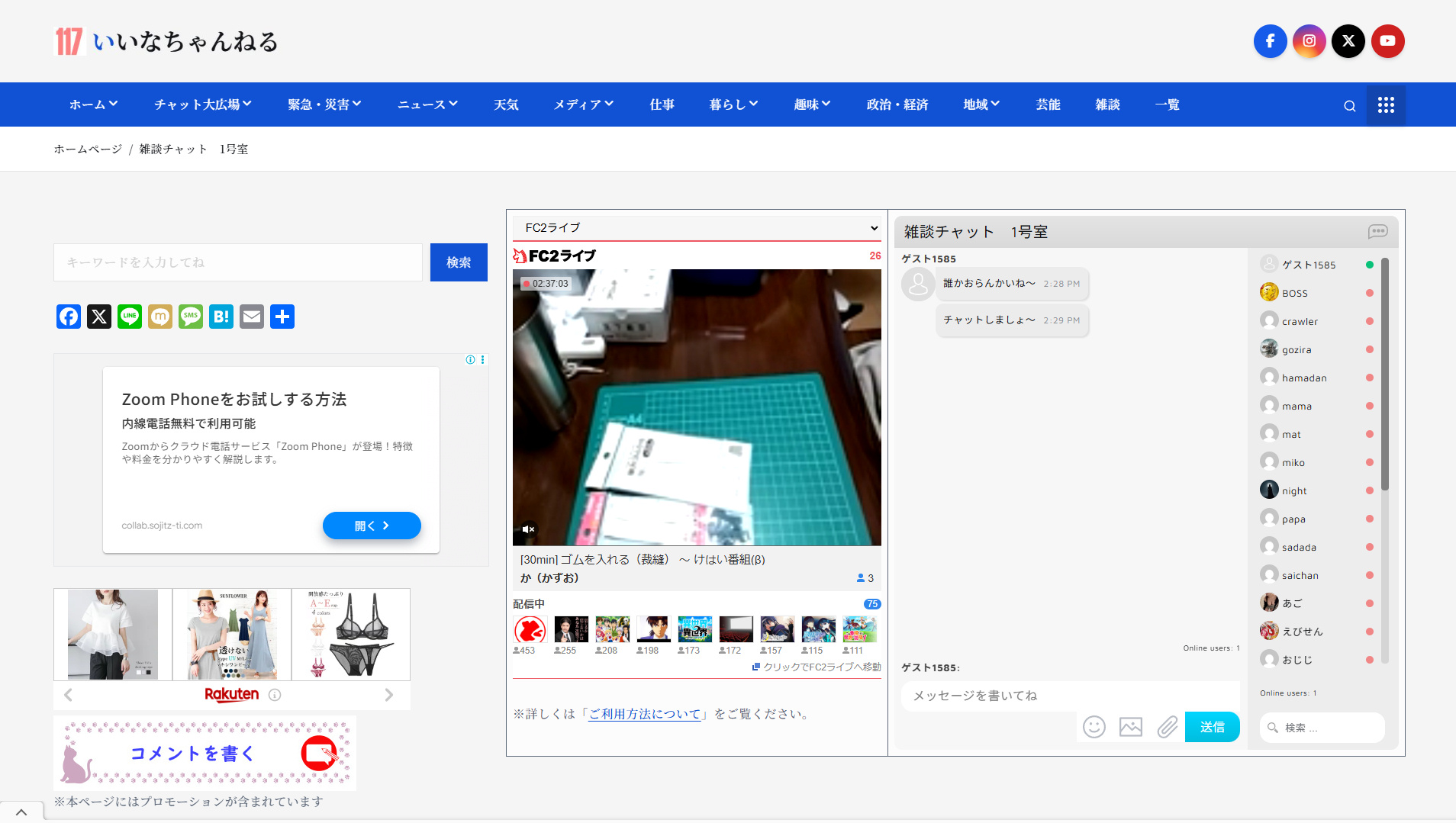Click the 117 いいなちゃんねる site logo

[166, 41]
